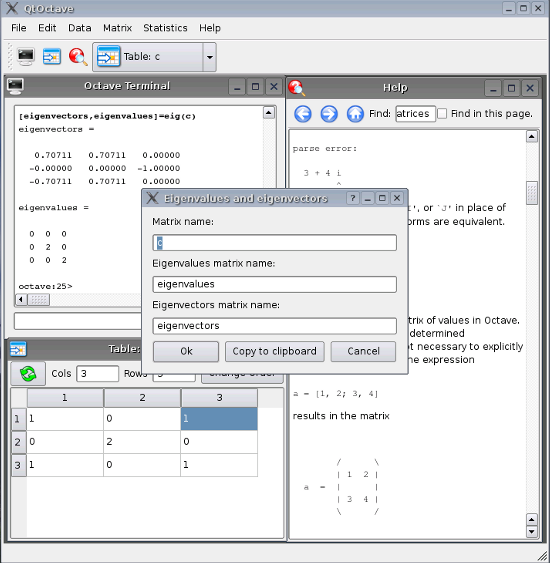Click the large Table: c button icon
The width and height of the screenshot is (550, 563).
click(x=108, y=57)
